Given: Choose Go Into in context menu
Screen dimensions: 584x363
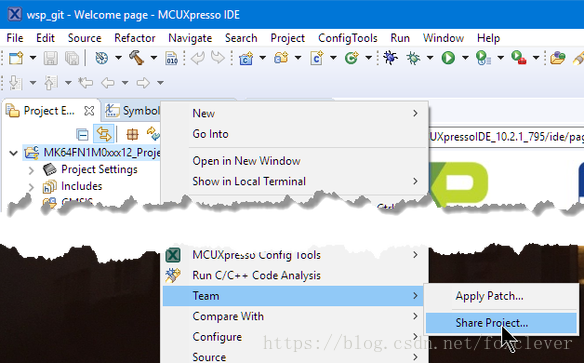Looking at the screenshot, I should pos(295,134).
